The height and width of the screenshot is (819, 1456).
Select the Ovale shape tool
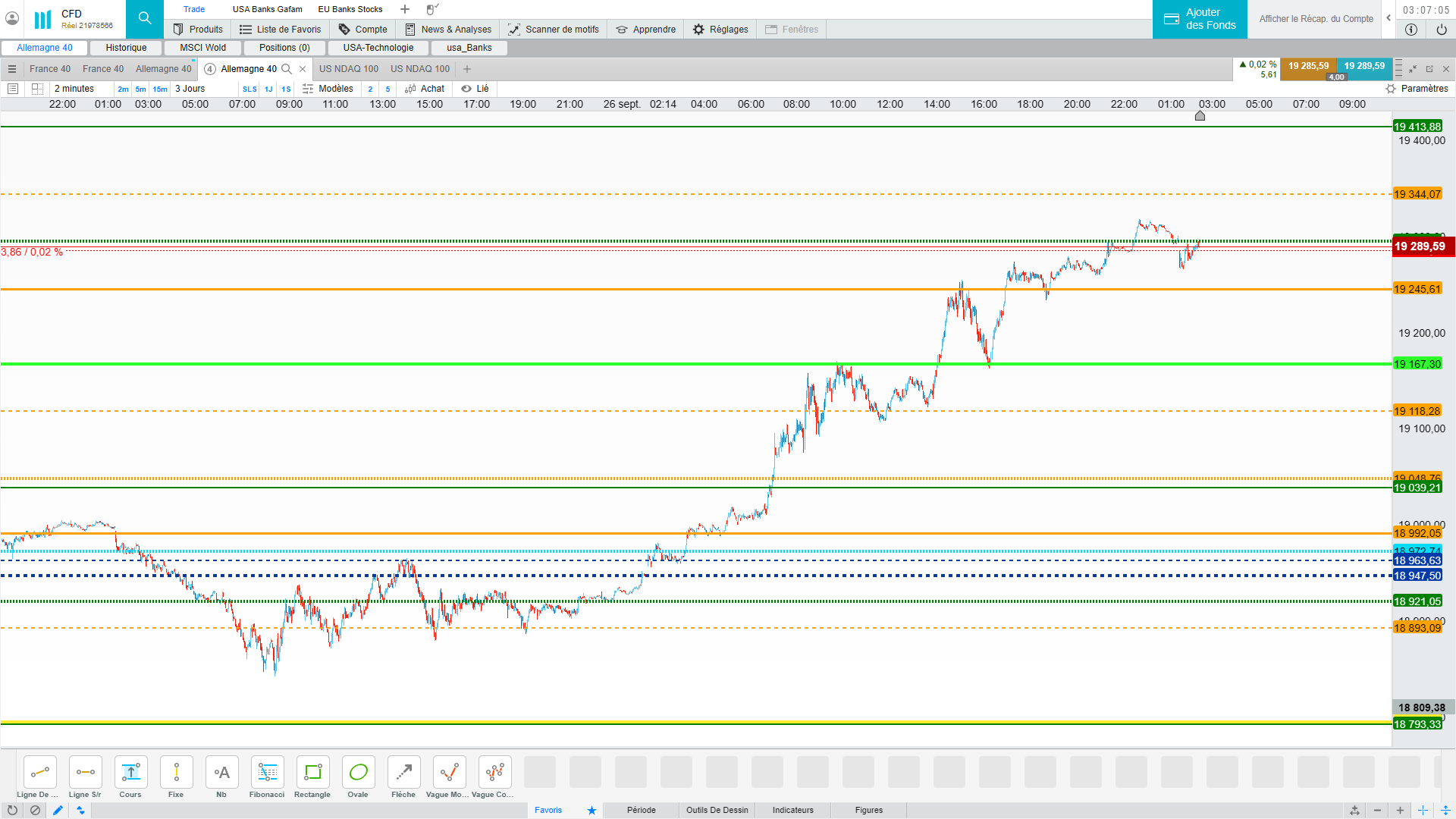(358, 773)
